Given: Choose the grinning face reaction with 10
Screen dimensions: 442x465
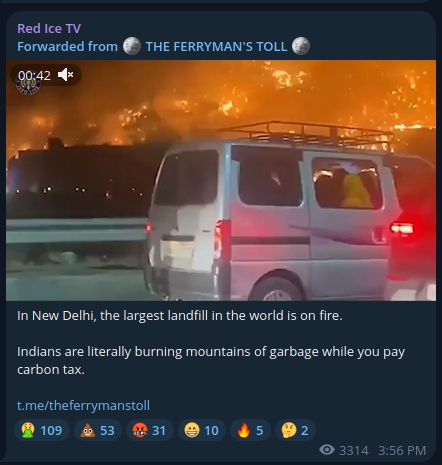Looking at the screenshot, I should pyautogui.click(x=202, y=430).
